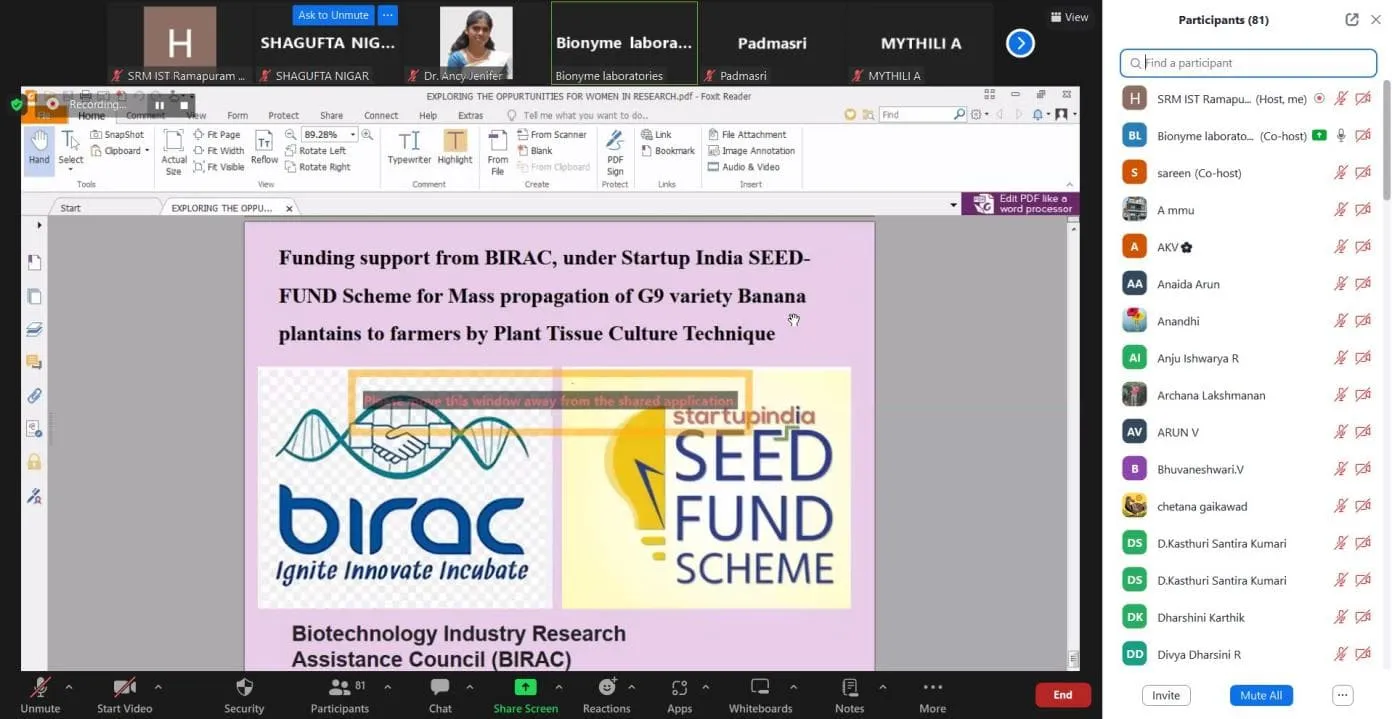
Task: Stop the Zoom recording
Action: coord(184,105)
